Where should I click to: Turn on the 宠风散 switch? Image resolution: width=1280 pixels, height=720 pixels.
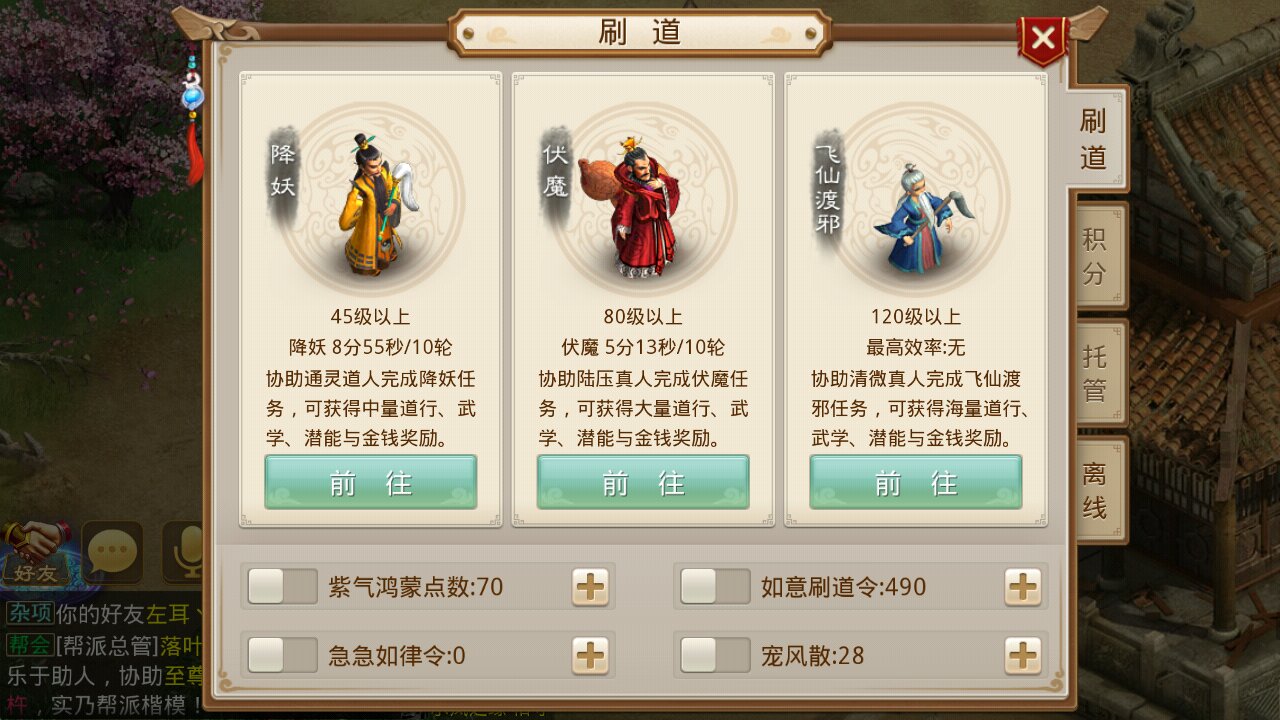(x=715, y=656)
